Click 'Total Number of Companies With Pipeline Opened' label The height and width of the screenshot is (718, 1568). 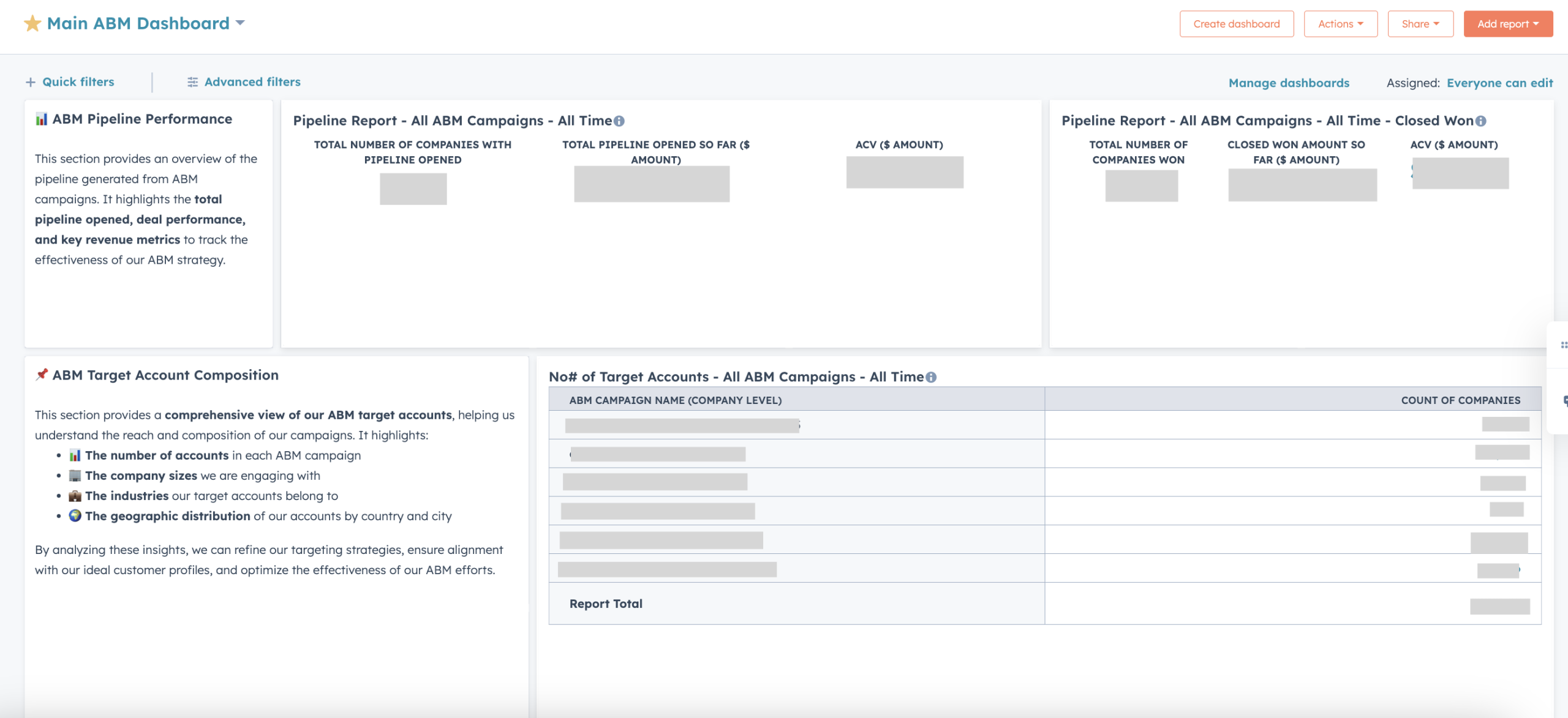pos(413,152)
